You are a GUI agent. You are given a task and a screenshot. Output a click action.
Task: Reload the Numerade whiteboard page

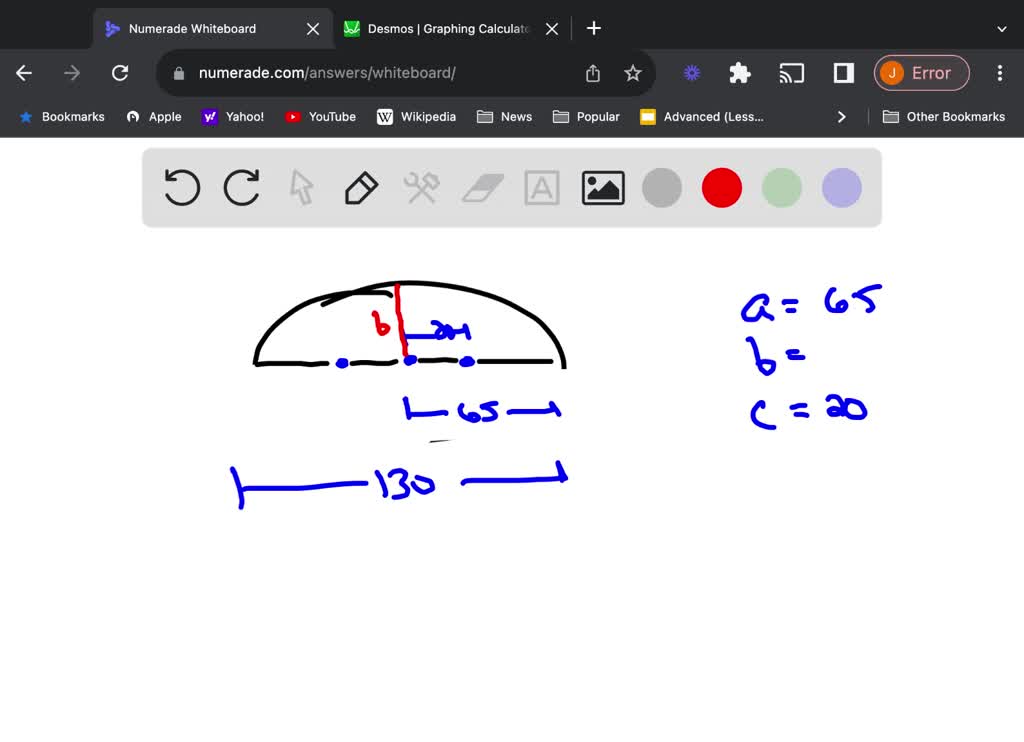(120, 73)
